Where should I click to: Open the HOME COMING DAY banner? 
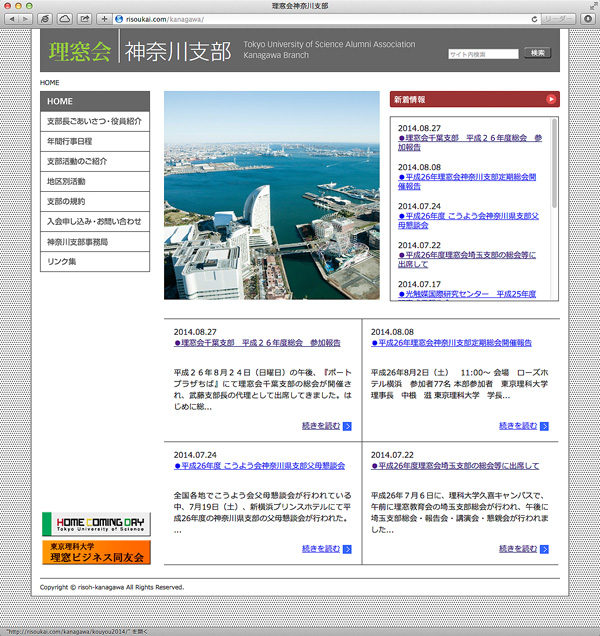96,524
